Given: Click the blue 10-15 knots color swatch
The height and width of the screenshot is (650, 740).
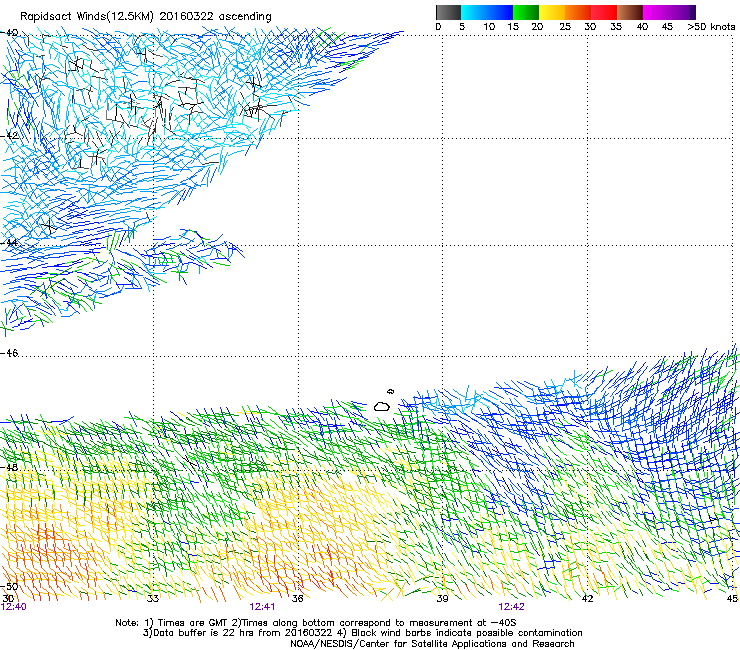Looking at the screenshot, I should pos(500,12).
